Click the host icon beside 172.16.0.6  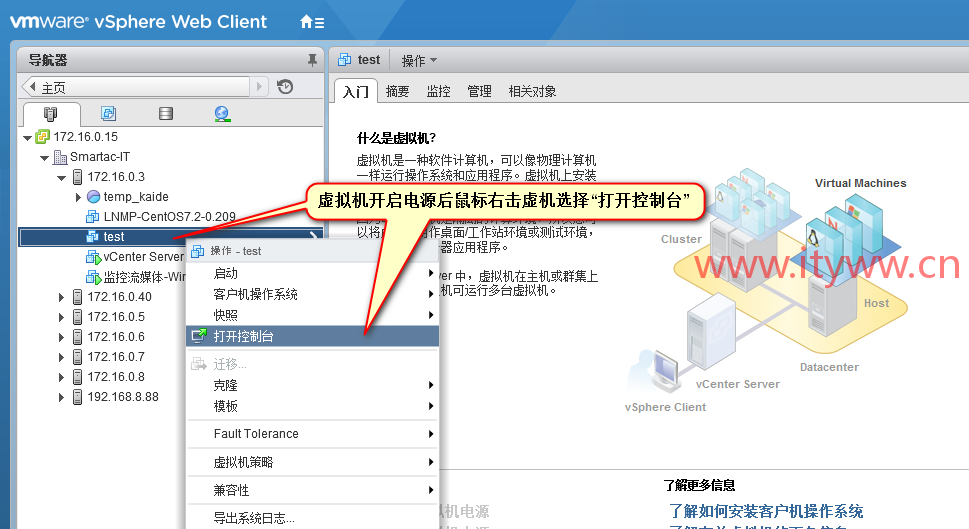coord(77,337)
